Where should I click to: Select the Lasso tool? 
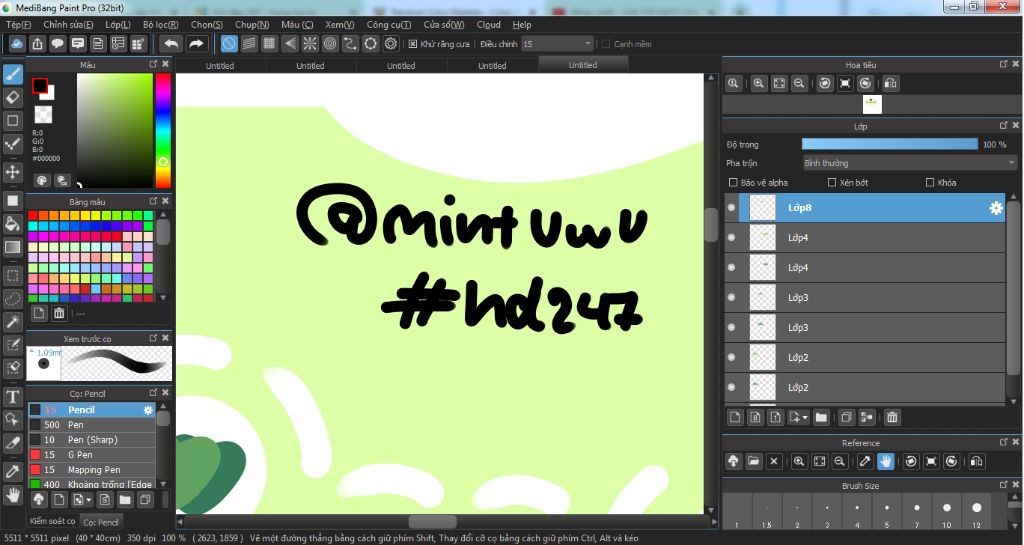pos(12,298)
